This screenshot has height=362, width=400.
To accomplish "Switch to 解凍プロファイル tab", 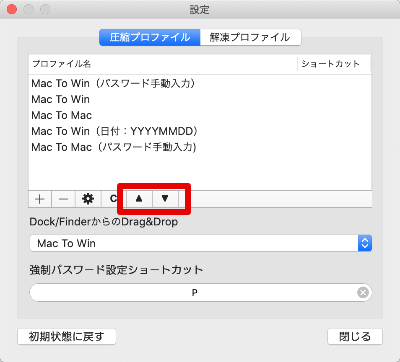I will [250, 37].
